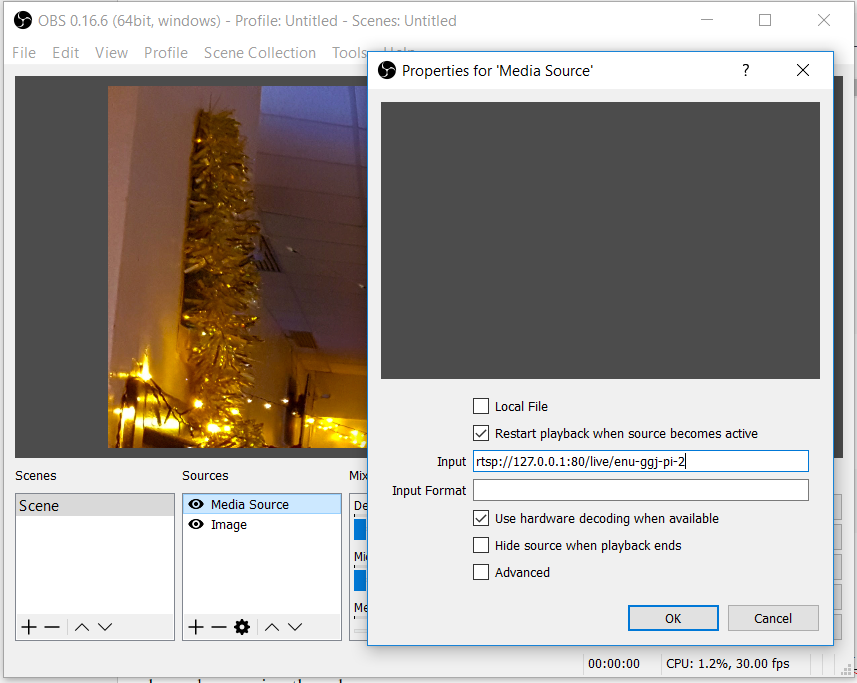The width and height of the screenshot is (857, 683).
Task: Open source properties via the gear icon
Action: click(x=241, y=627)
